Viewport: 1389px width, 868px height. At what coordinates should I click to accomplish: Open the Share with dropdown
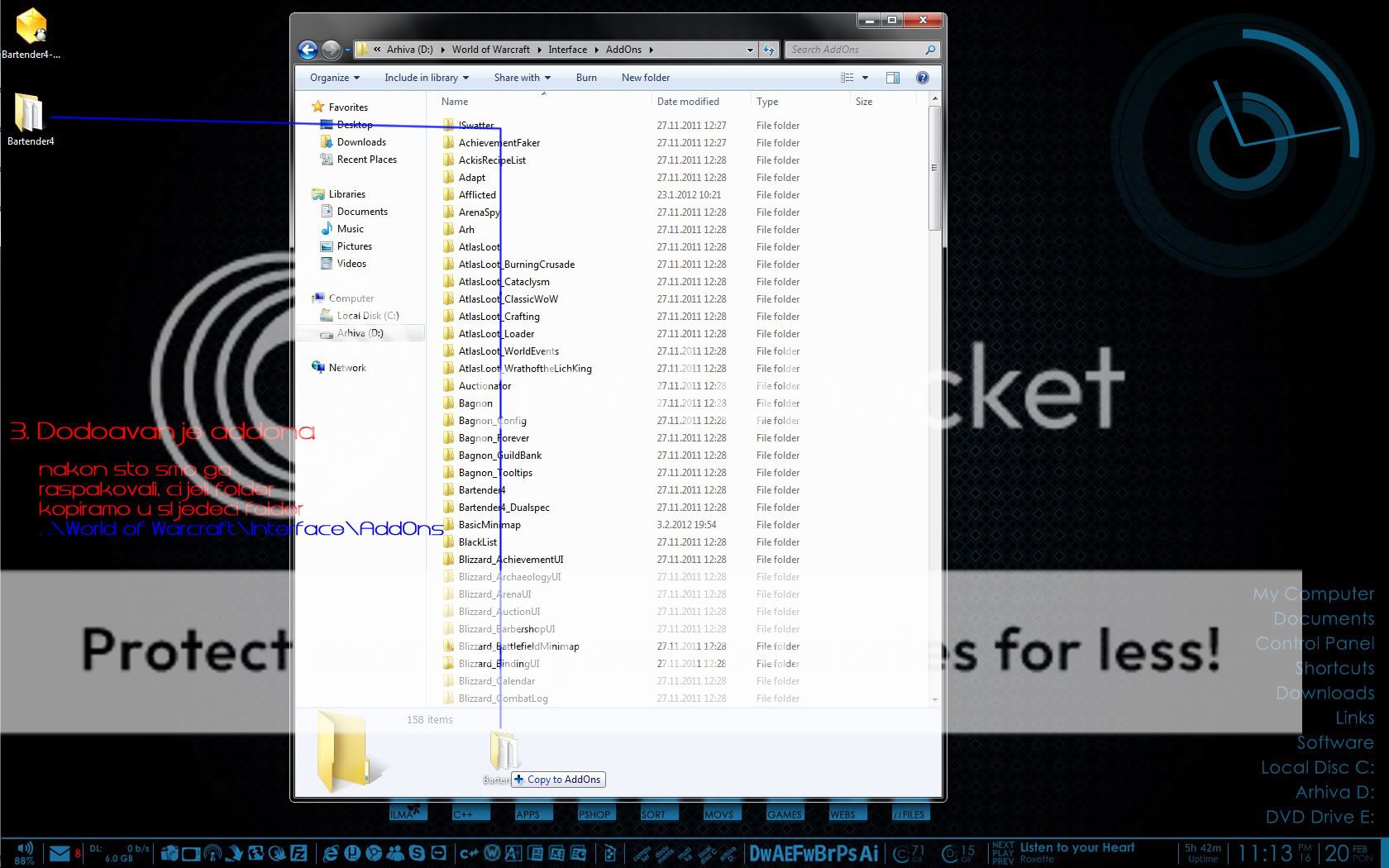(x=523, y=78)
